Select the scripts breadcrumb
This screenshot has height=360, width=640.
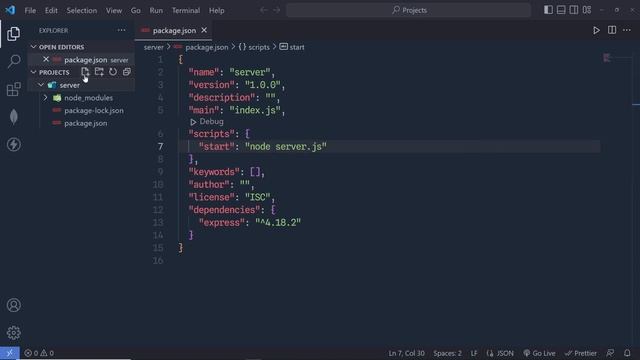[x=254, y=47]
